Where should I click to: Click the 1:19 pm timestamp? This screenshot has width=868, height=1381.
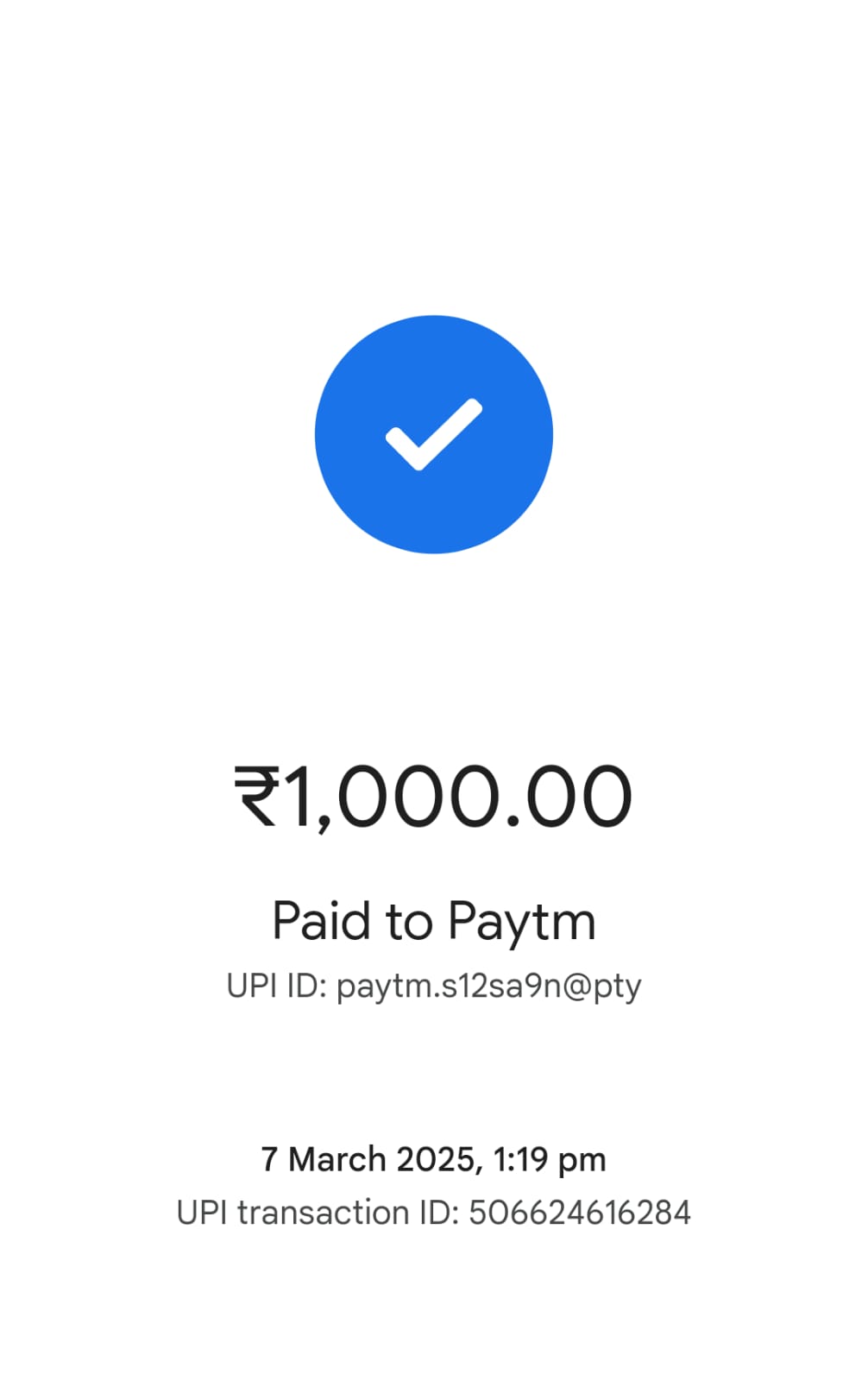coord(550,1160)
